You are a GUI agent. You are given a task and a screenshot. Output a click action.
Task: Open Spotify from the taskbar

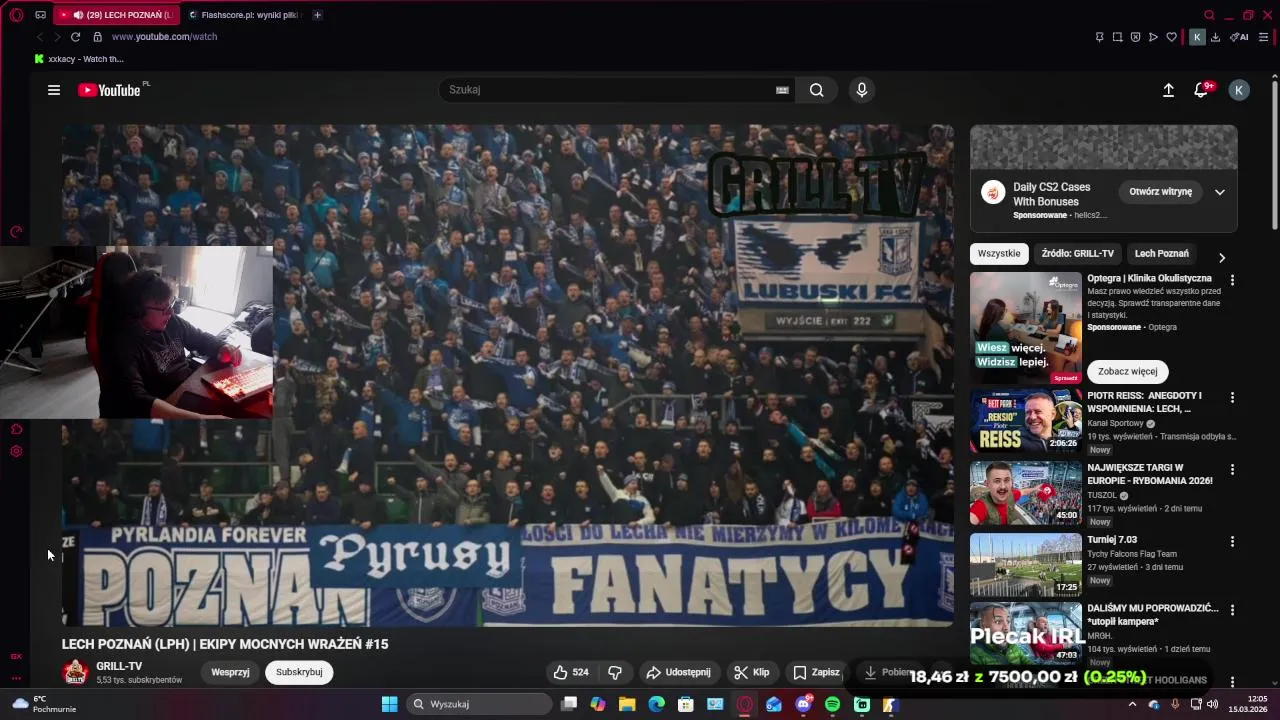click(832, 704)
